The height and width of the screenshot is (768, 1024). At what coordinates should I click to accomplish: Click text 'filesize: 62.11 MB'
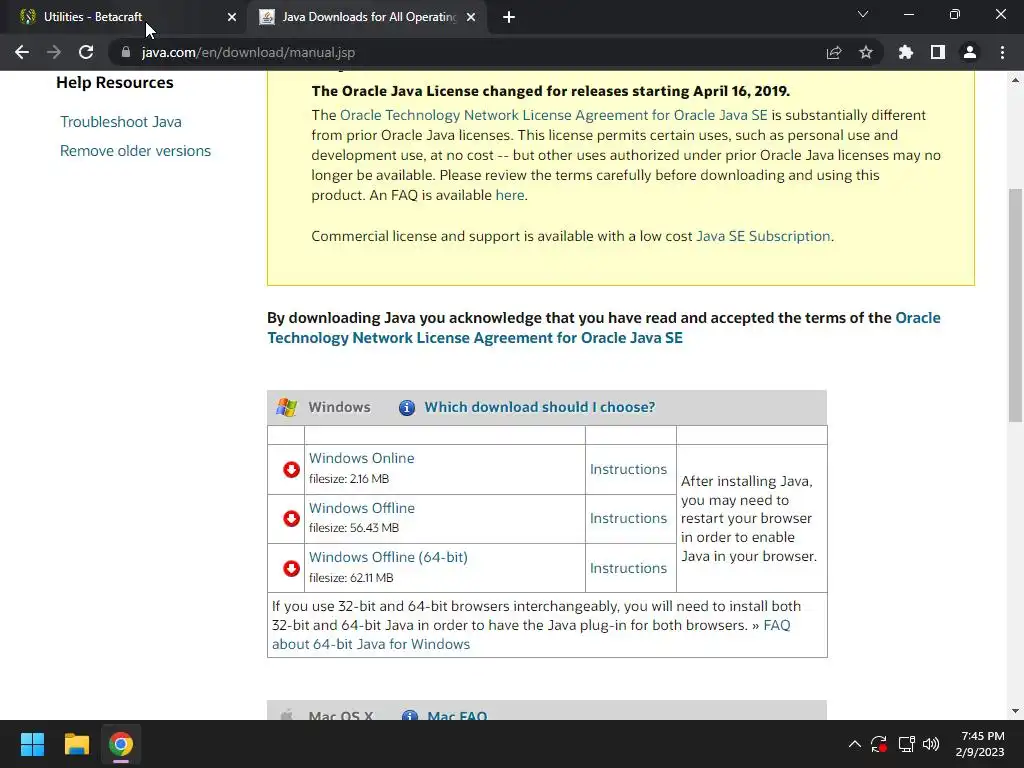[351, 577]
